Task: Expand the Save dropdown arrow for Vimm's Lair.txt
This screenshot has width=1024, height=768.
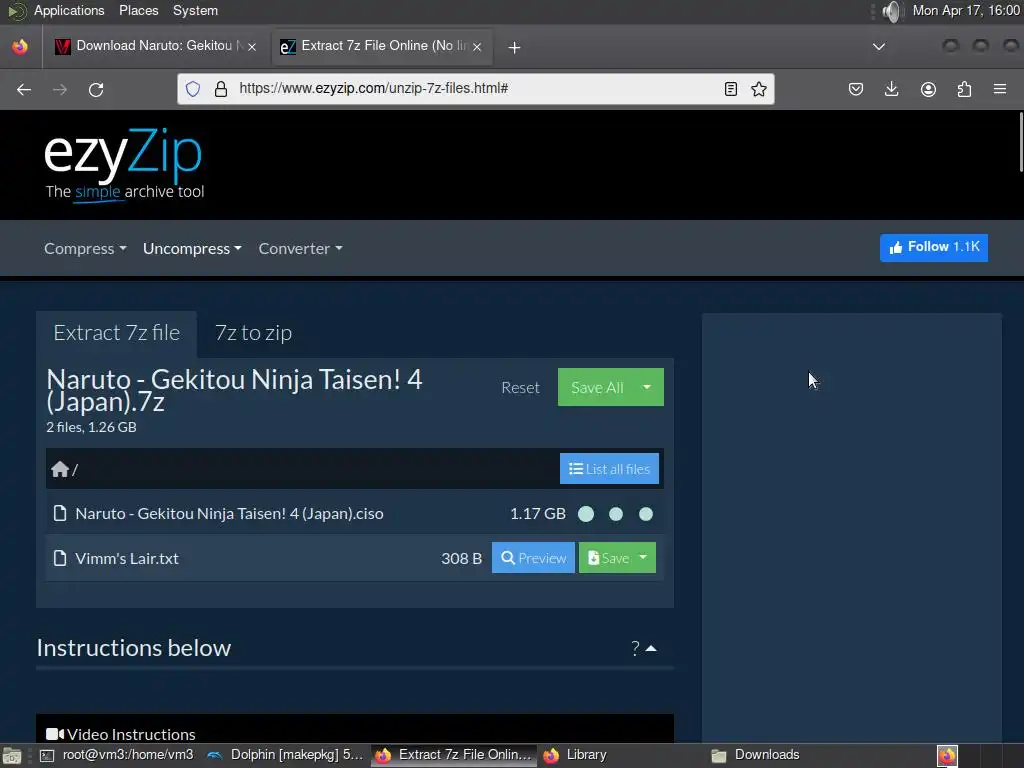Action: (643, 557)
